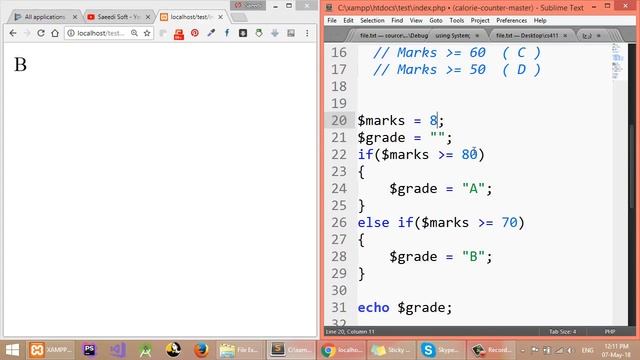The image size is (640, 360).
Task: Click the taskbar clock
Action: [616, 350]
